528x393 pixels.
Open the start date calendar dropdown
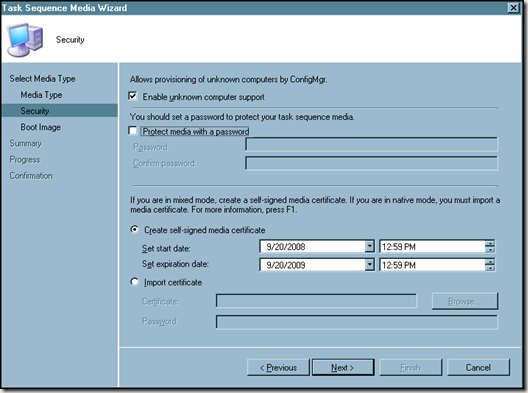369,247
